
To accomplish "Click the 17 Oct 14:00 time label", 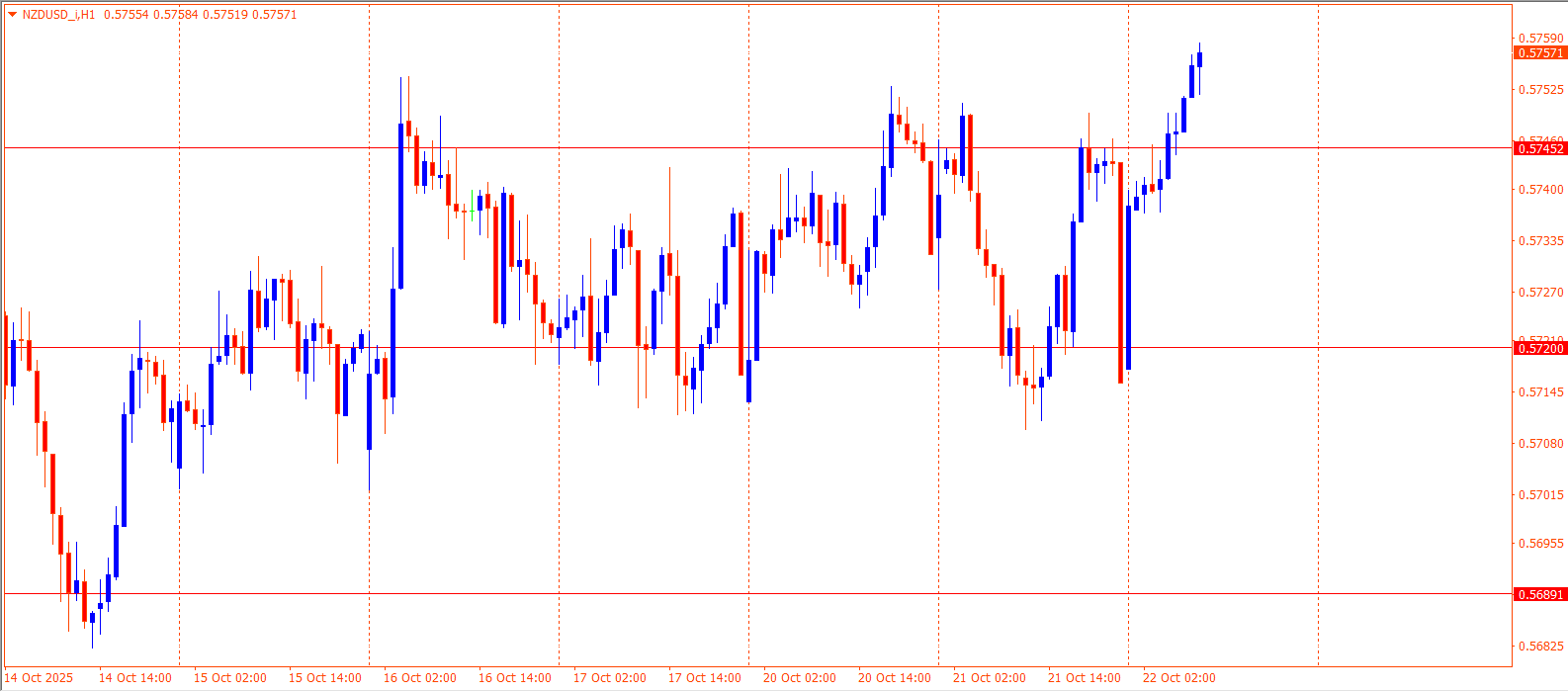I will 705,678.
